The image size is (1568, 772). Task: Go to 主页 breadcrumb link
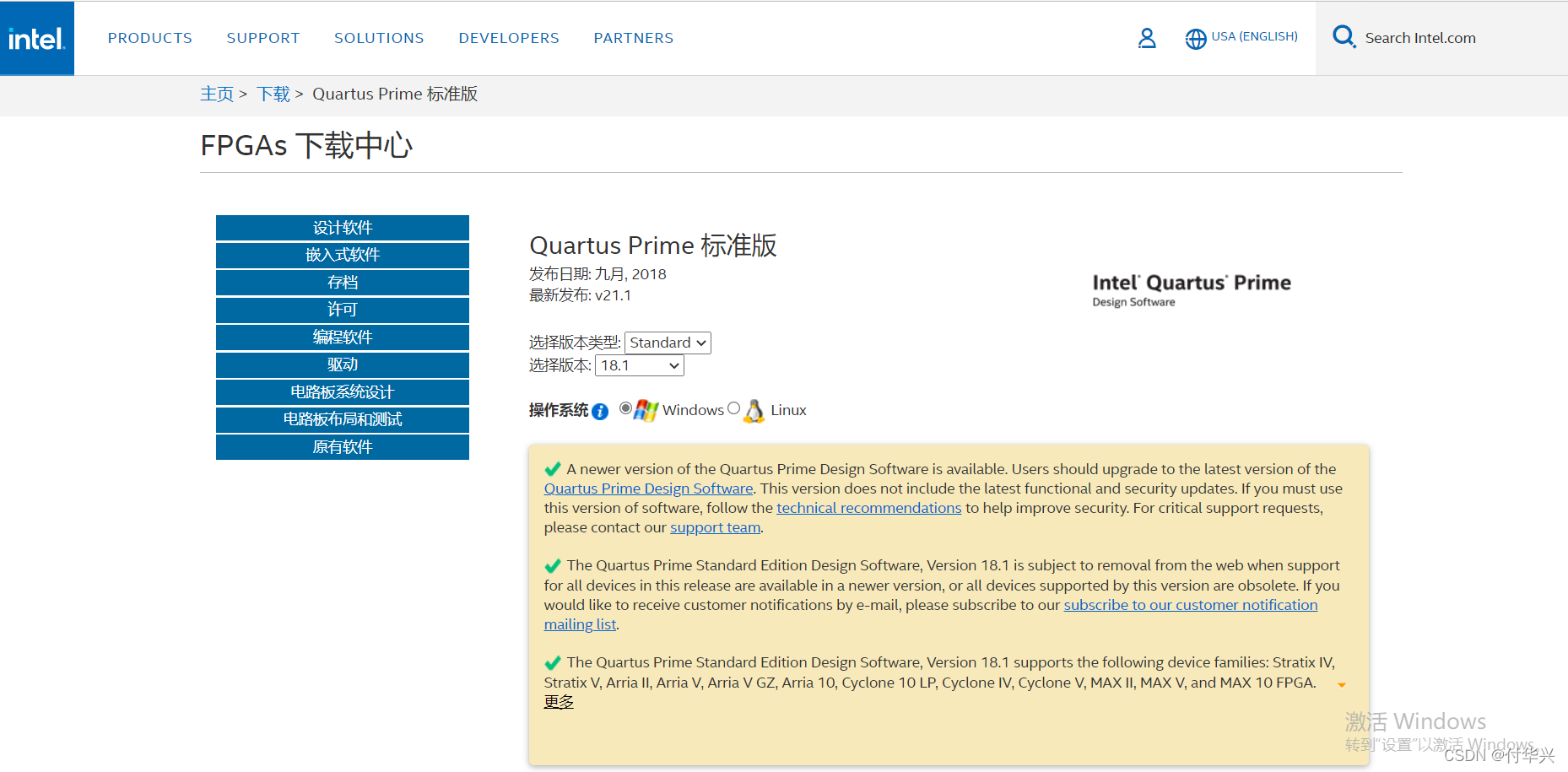(x=217, y=94)
